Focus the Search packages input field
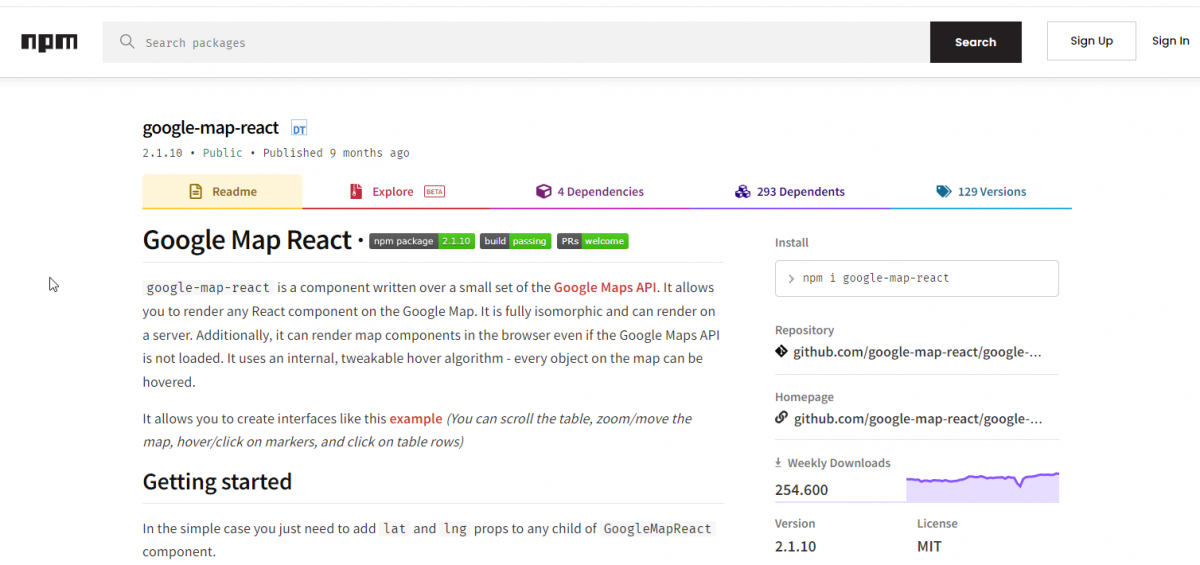Image resolution: width=1200 pixels, height=565 pixels. coord(530,43)
